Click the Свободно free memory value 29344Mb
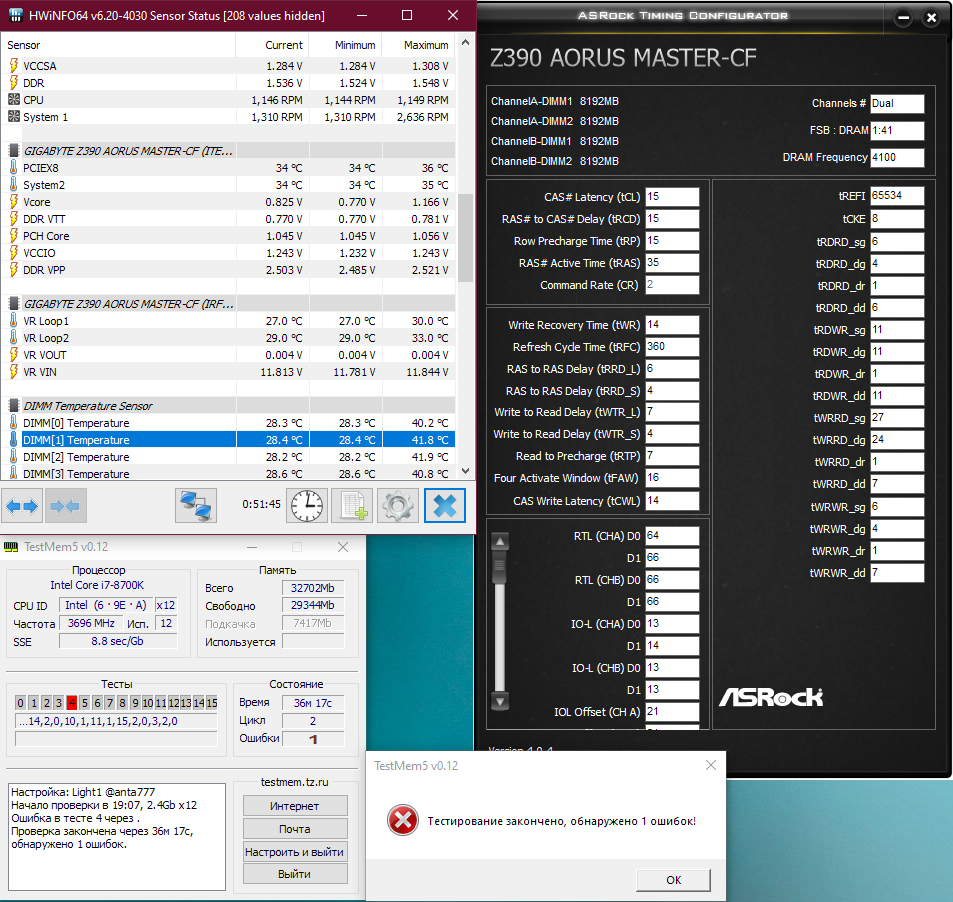 pyautogui.click(x=313, y=605)
